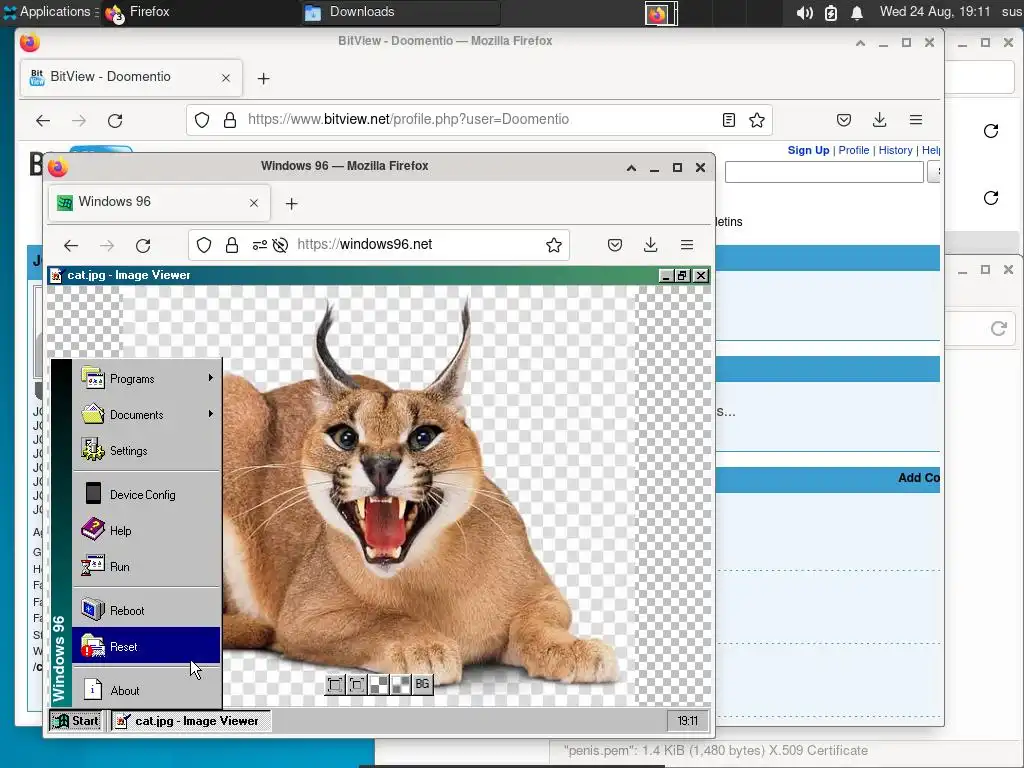Open downloads in the BitView window
The image size is (1024, 768).
pos(880,120)
